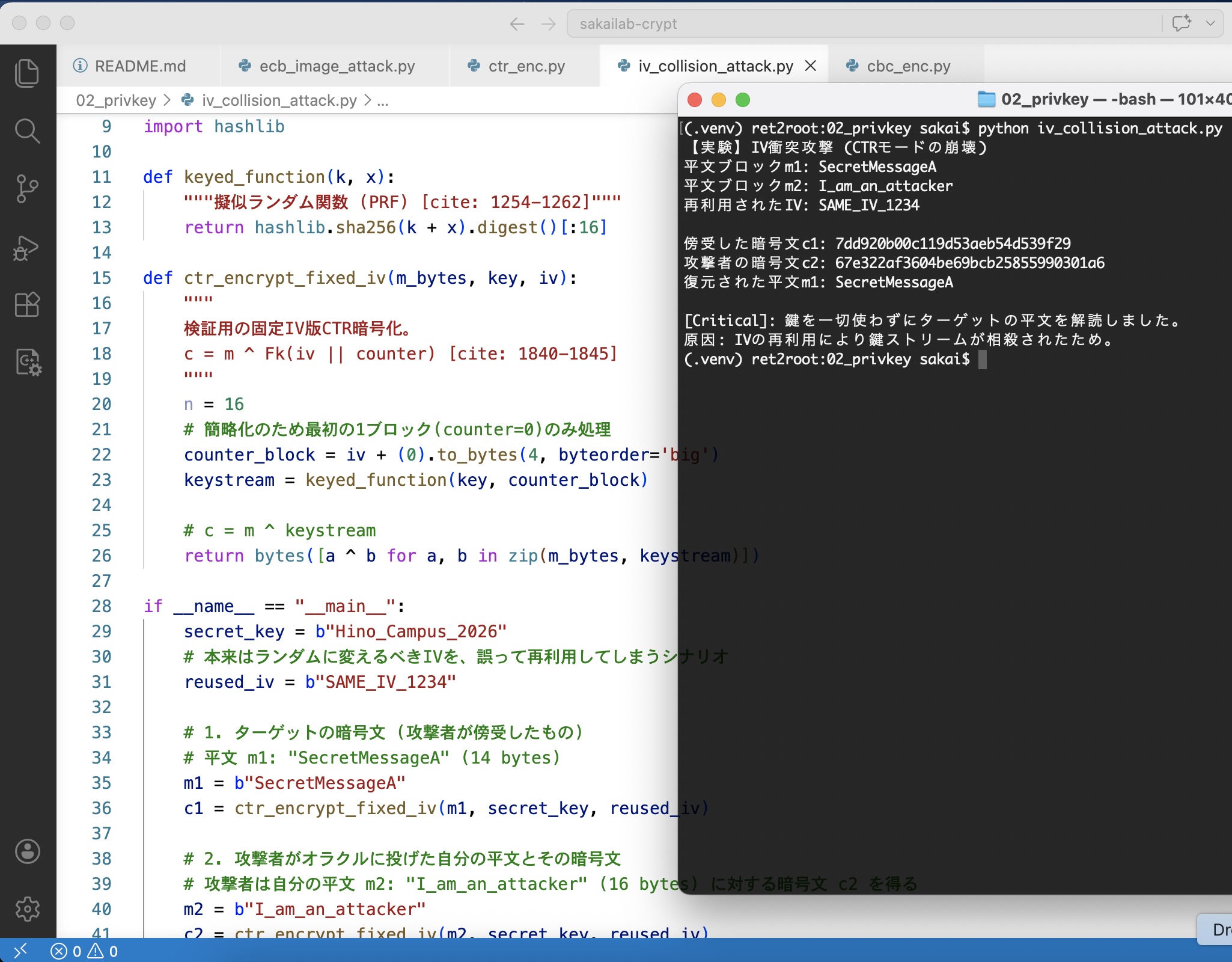The width and height of the screenshot is (1232, 962).
Task: Open the ecb_image_attack.py tab
Action: click(x=337, y=66)
